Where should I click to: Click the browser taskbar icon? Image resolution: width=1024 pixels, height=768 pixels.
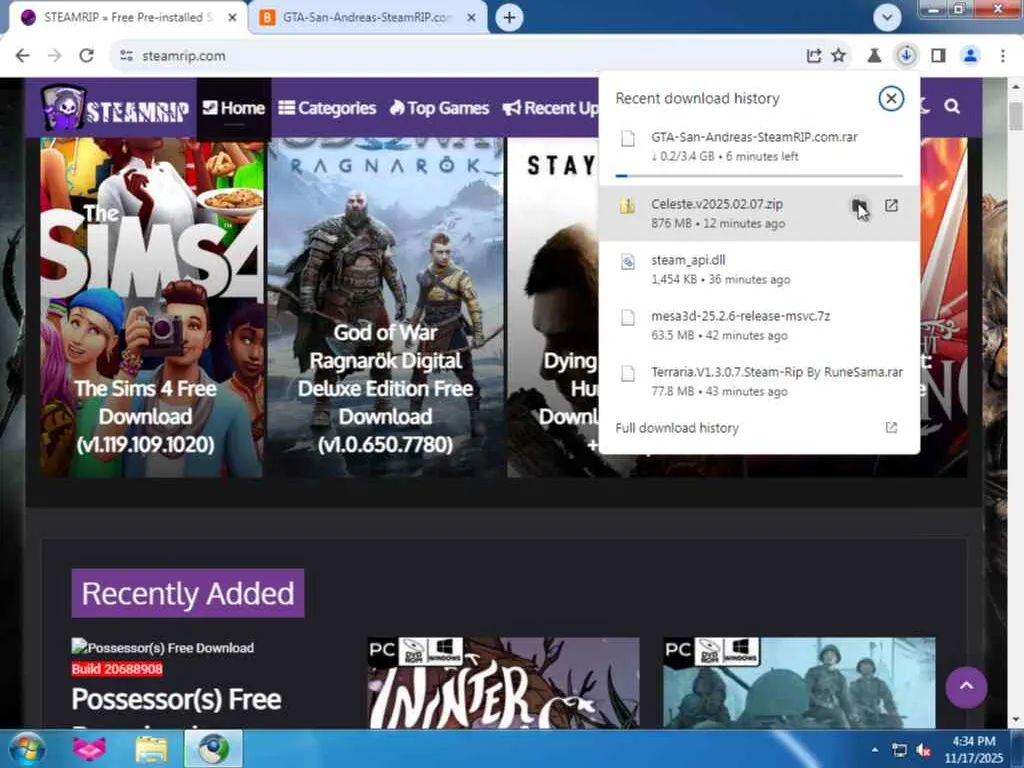(214, 748)
